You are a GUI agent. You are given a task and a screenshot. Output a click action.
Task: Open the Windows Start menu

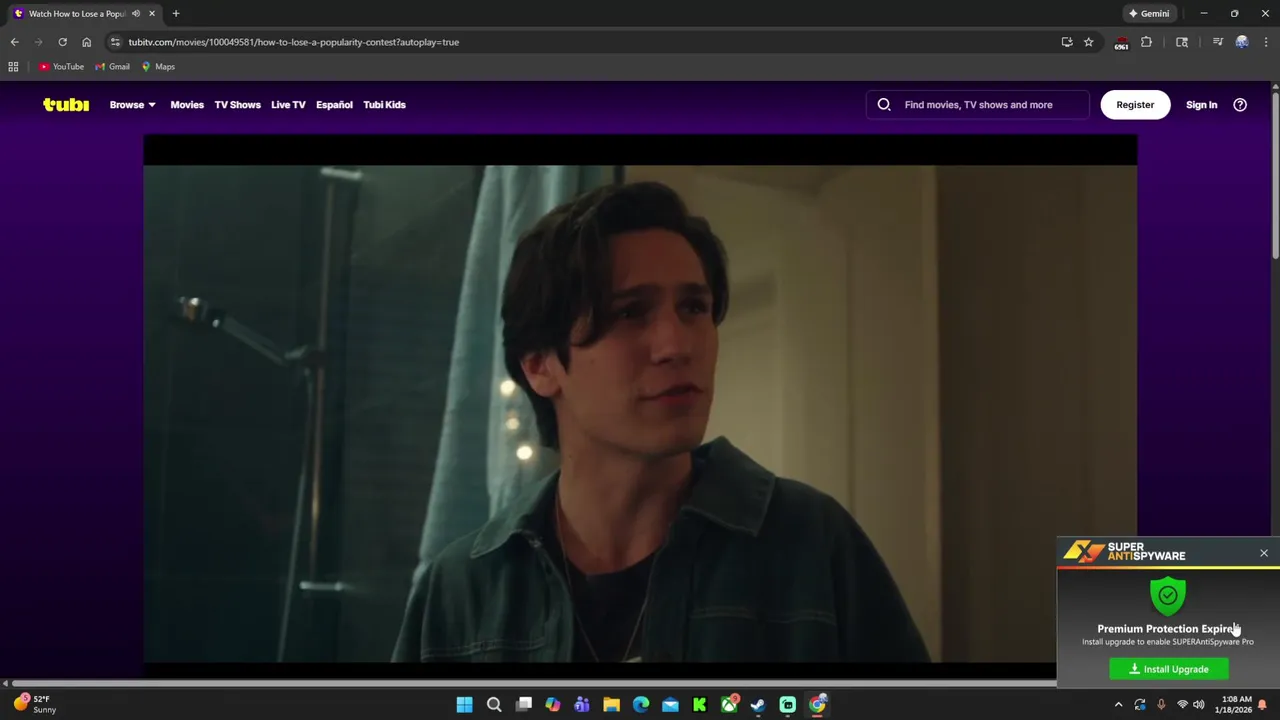click(x=464, y=704)
